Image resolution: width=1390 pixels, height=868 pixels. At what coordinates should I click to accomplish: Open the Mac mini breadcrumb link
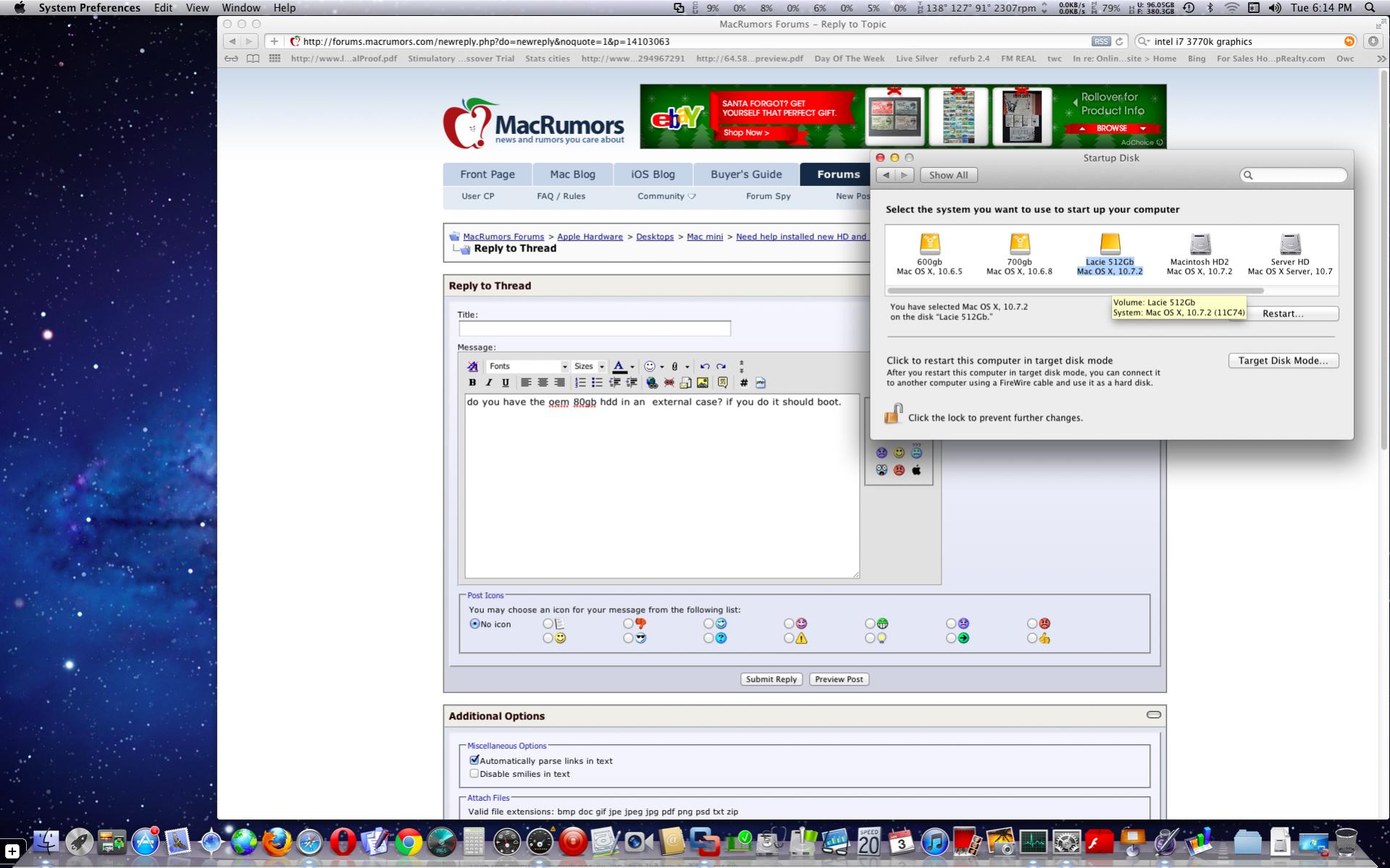click(705, 237)
